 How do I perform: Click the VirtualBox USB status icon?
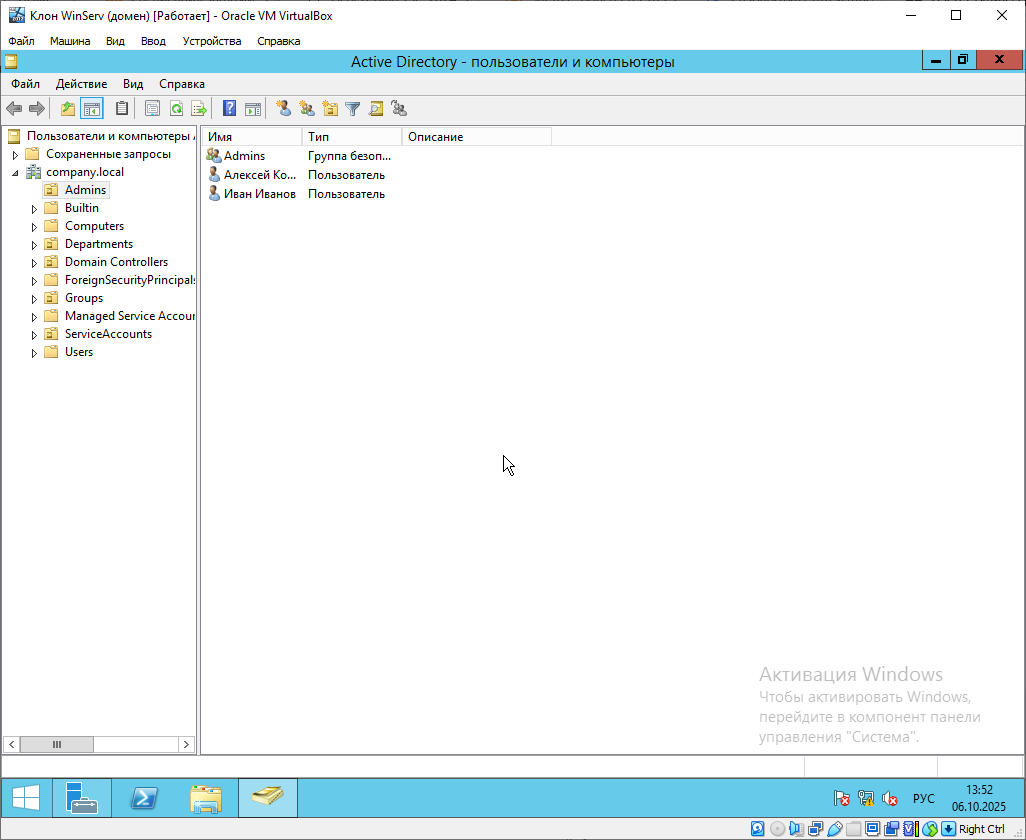click(834, 829)
